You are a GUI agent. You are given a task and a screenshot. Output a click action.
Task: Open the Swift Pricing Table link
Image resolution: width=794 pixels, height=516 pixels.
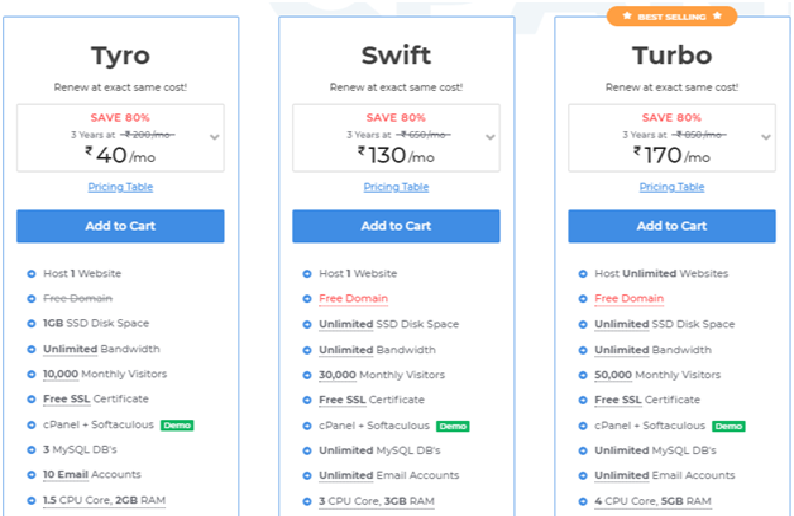(396, 187)
